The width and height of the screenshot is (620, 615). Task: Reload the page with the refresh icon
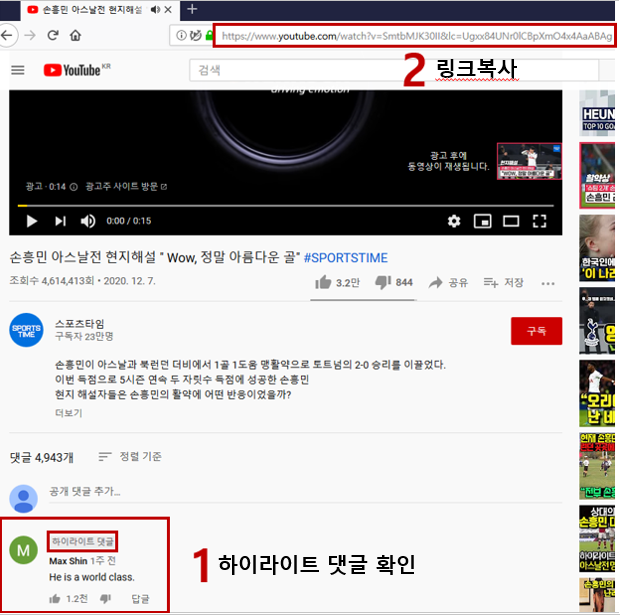[x=53, y=36]
